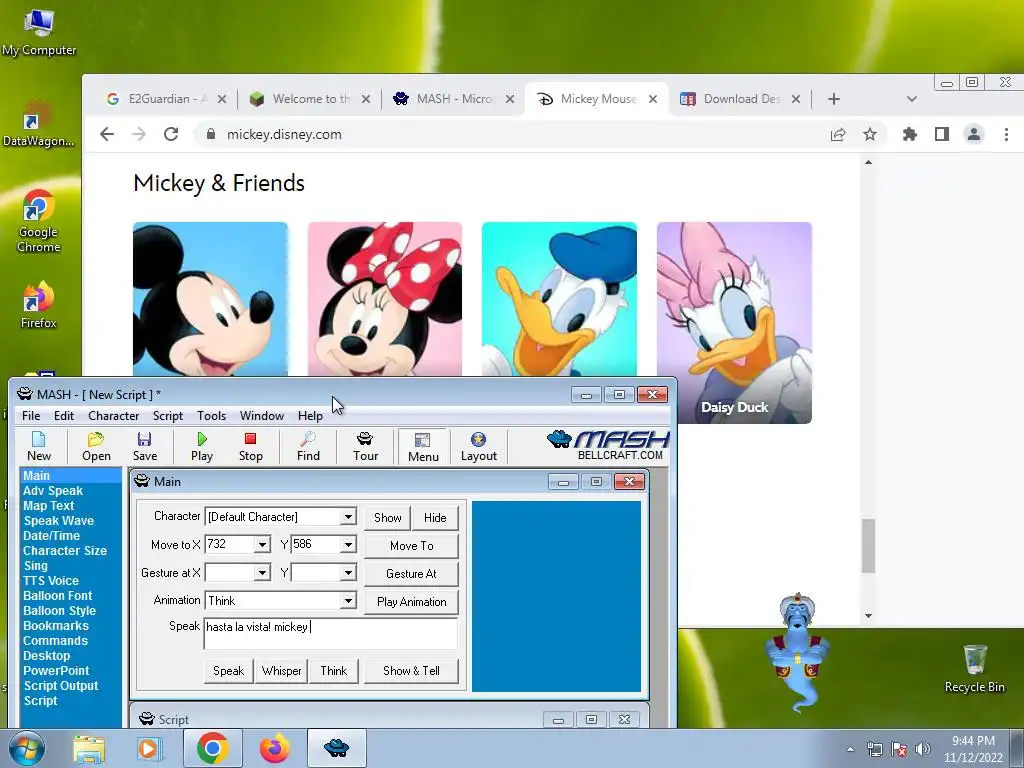Select the Google Chrome desktop shortcut
Viewport: 1024px width, 768px height.
[x=39, y=222]
